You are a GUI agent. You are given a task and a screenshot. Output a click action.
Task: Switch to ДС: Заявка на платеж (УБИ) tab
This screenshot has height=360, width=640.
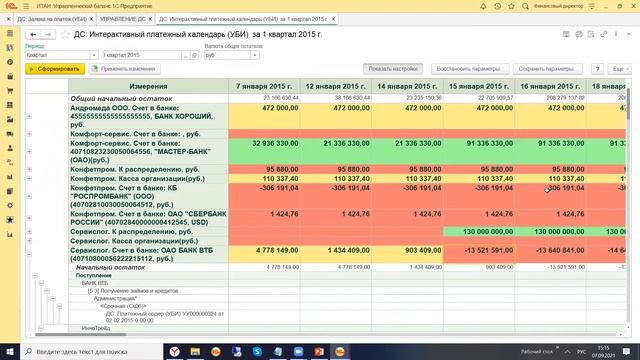(x=52, y=19)
